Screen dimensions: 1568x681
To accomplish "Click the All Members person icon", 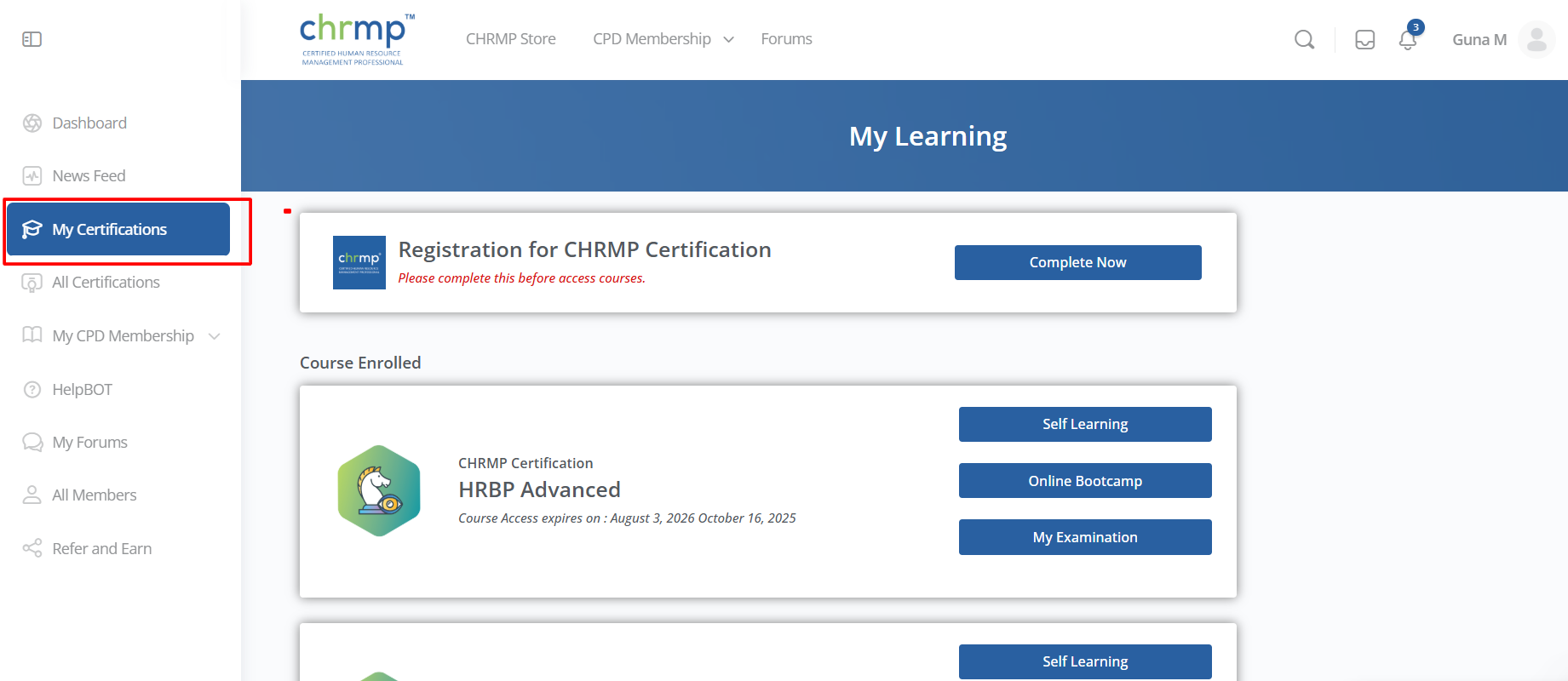I will (32, 495).
